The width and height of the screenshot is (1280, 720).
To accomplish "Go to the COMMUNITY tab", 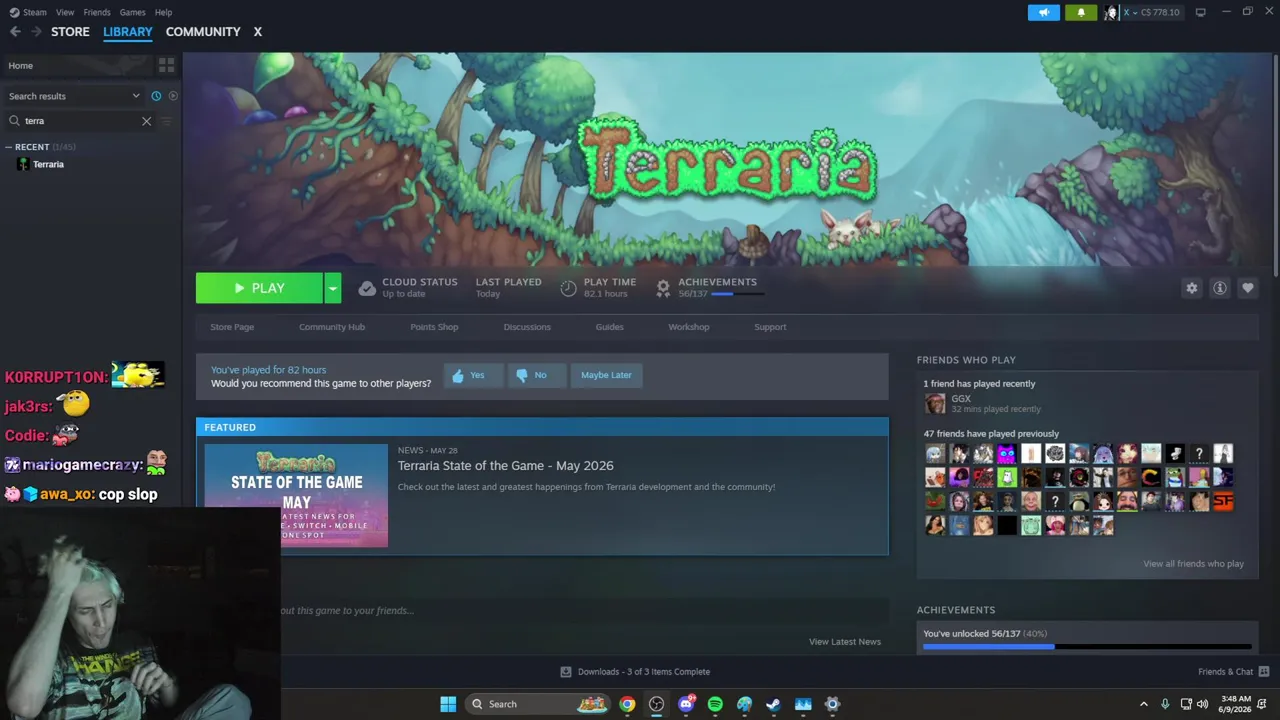I will (x=203, y=32).
